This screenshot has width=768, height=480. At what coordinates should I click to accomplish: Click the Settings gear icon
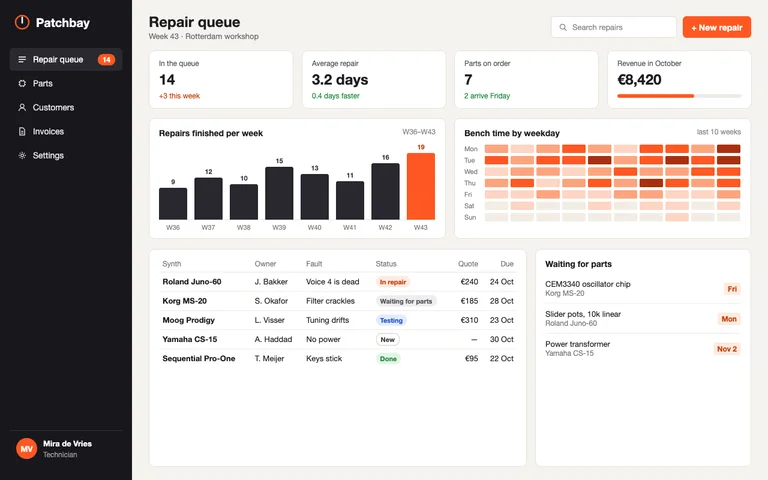pos(22,156)
